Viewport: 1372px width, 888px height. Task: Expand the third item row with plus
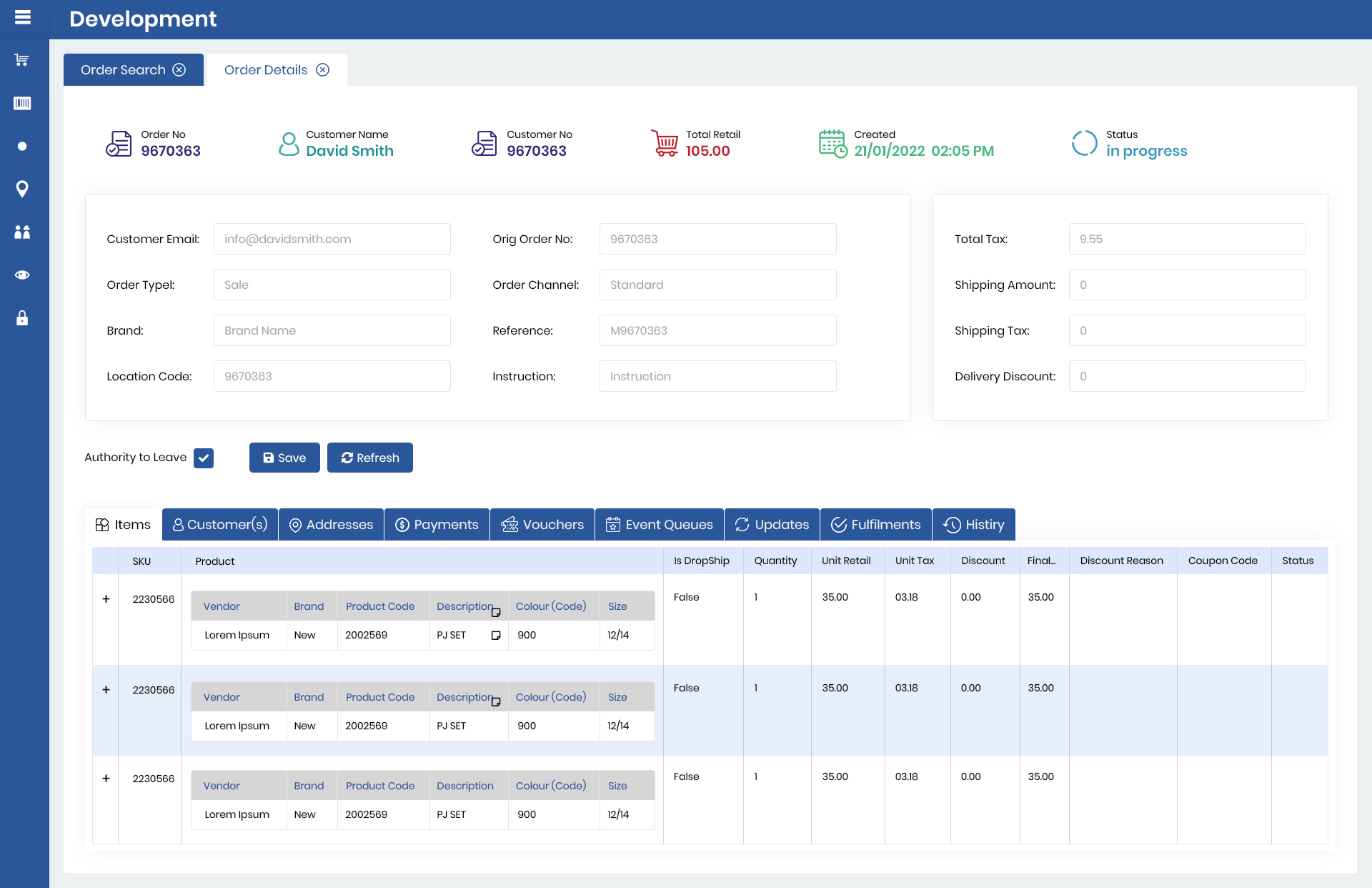[x=106, y=779]
